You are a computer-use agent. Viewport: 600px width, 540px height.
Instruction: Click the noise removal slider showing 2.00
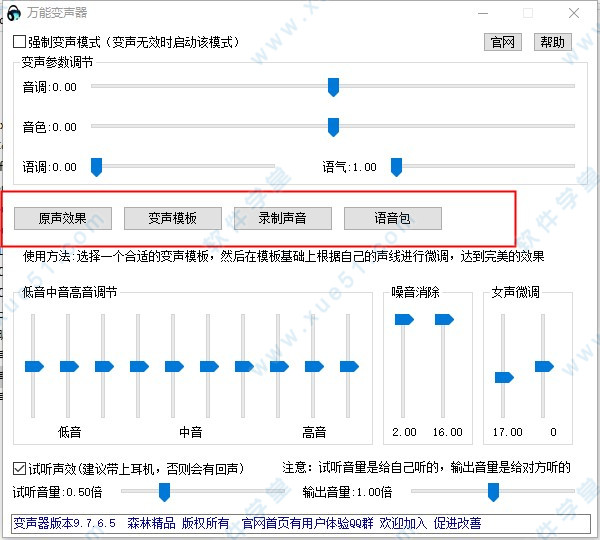point(404,319)
